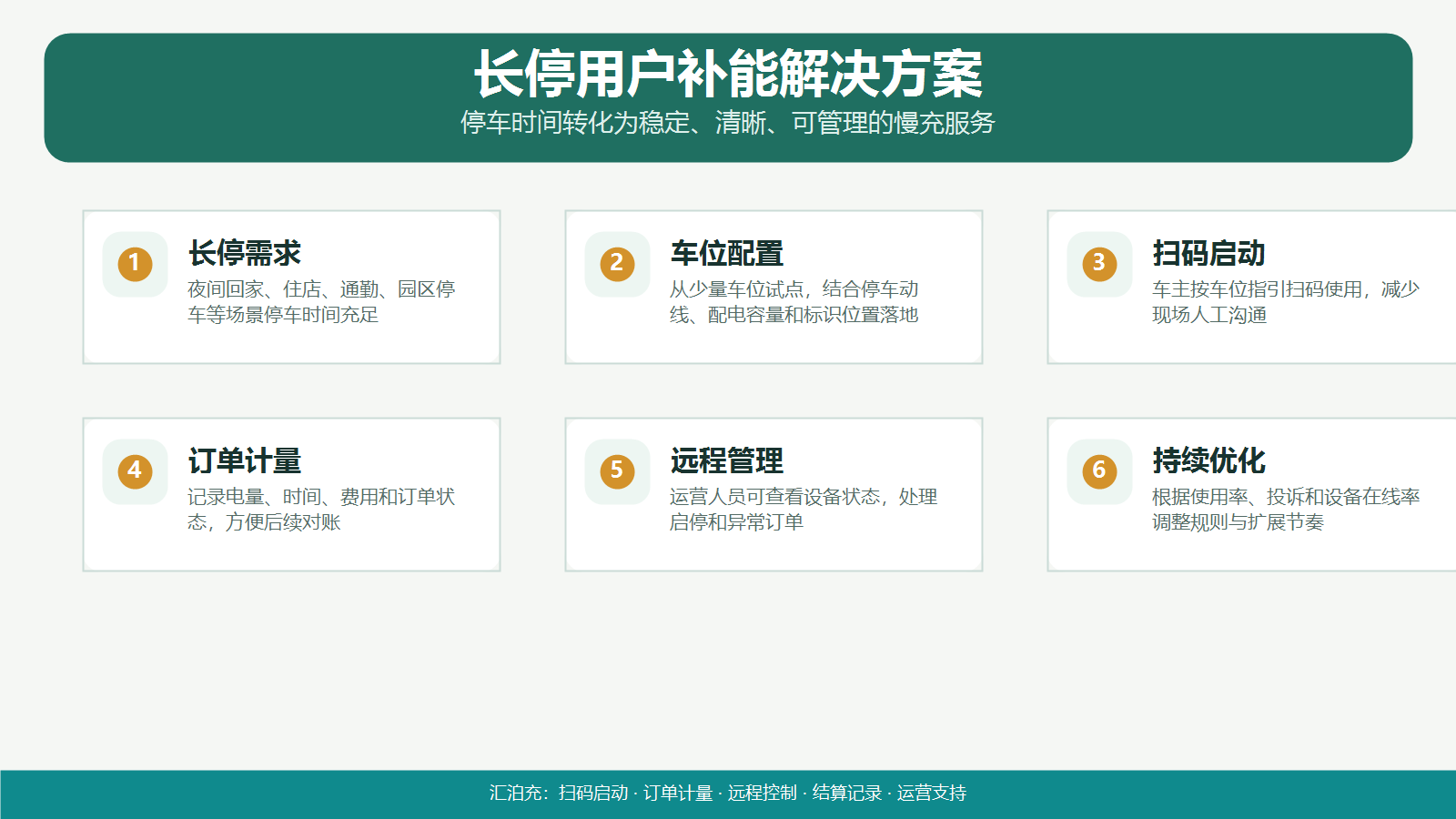
Task: Click the number 1 badge icon
Action: coord(135,264)
